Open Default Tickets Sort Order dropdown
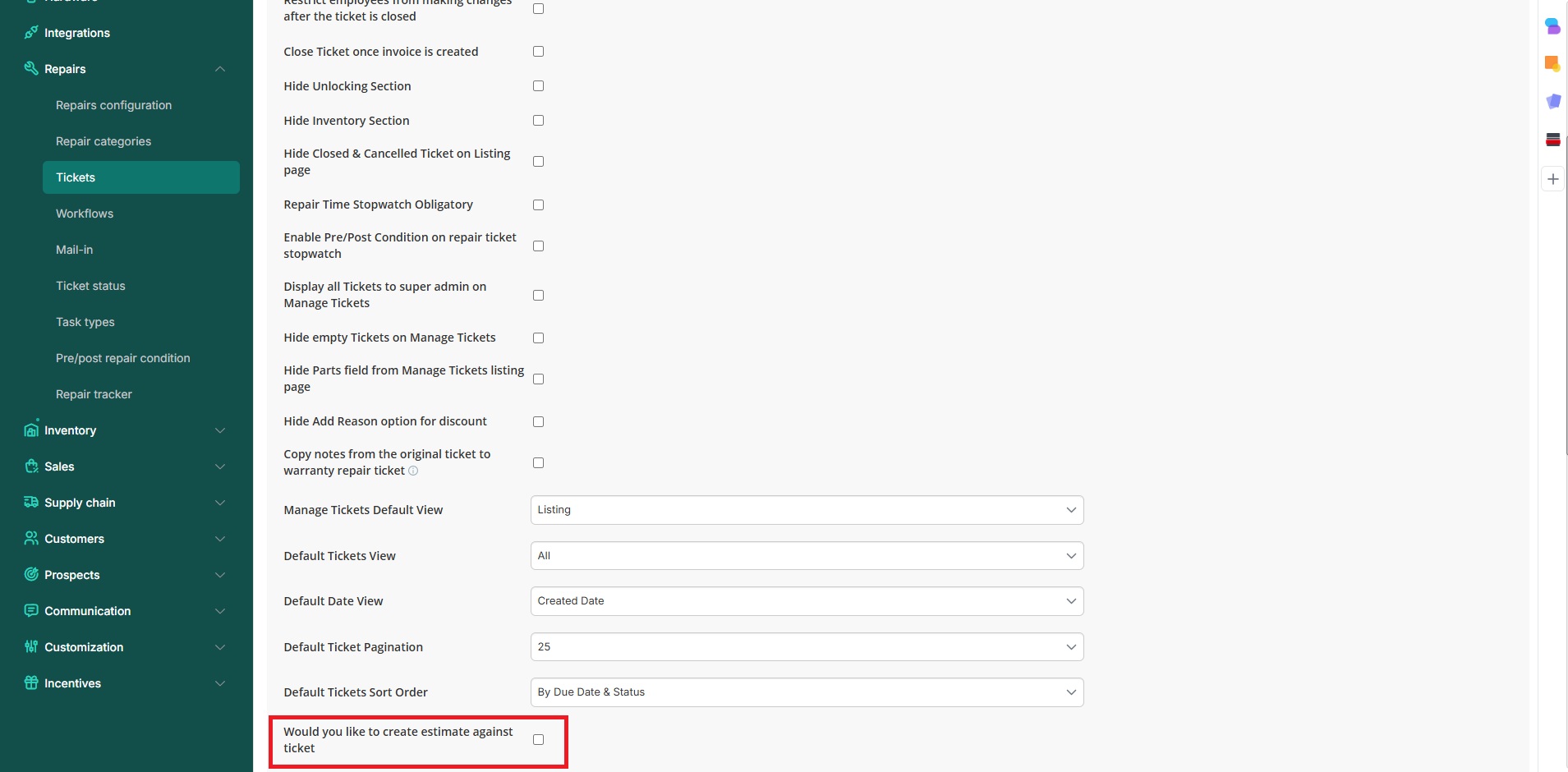 [x=807, y=692]
